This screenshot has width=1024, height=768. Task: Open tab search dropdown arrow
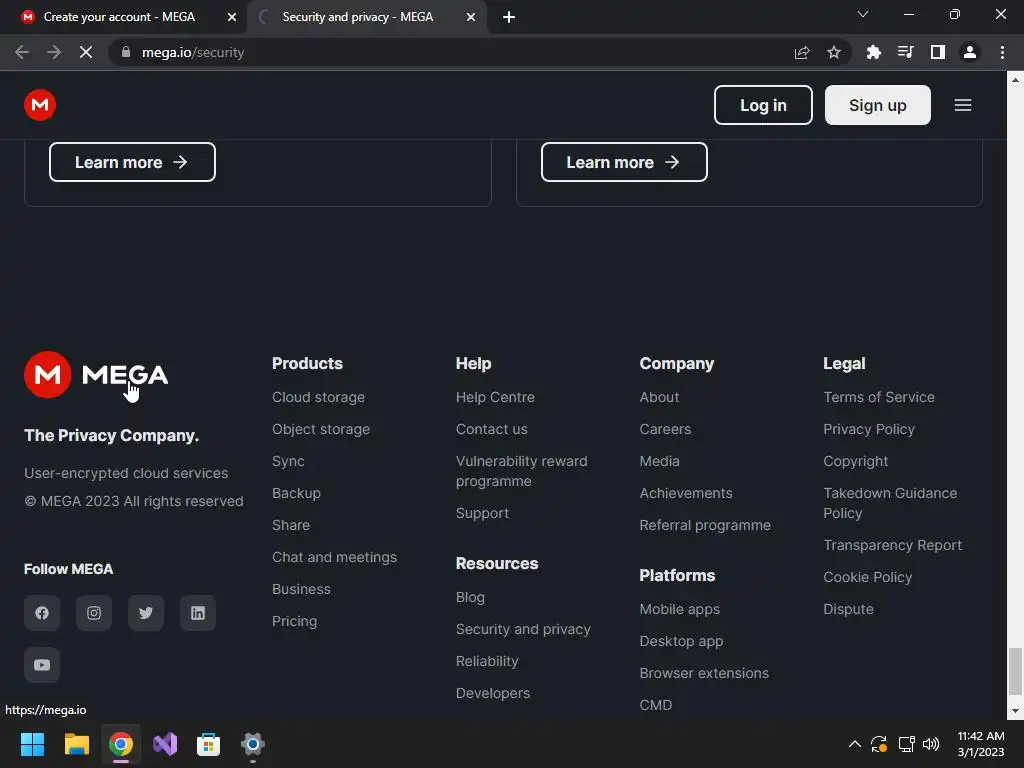(x=863, y=14)
